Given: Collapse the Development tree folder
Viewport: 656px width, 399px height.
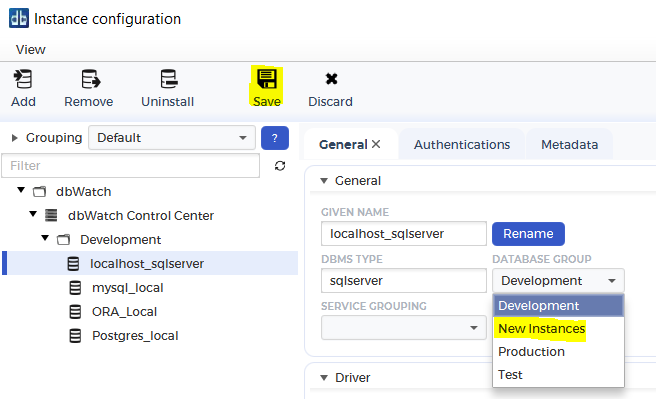Looking at the screenshot, I should [x=45, y=238].
